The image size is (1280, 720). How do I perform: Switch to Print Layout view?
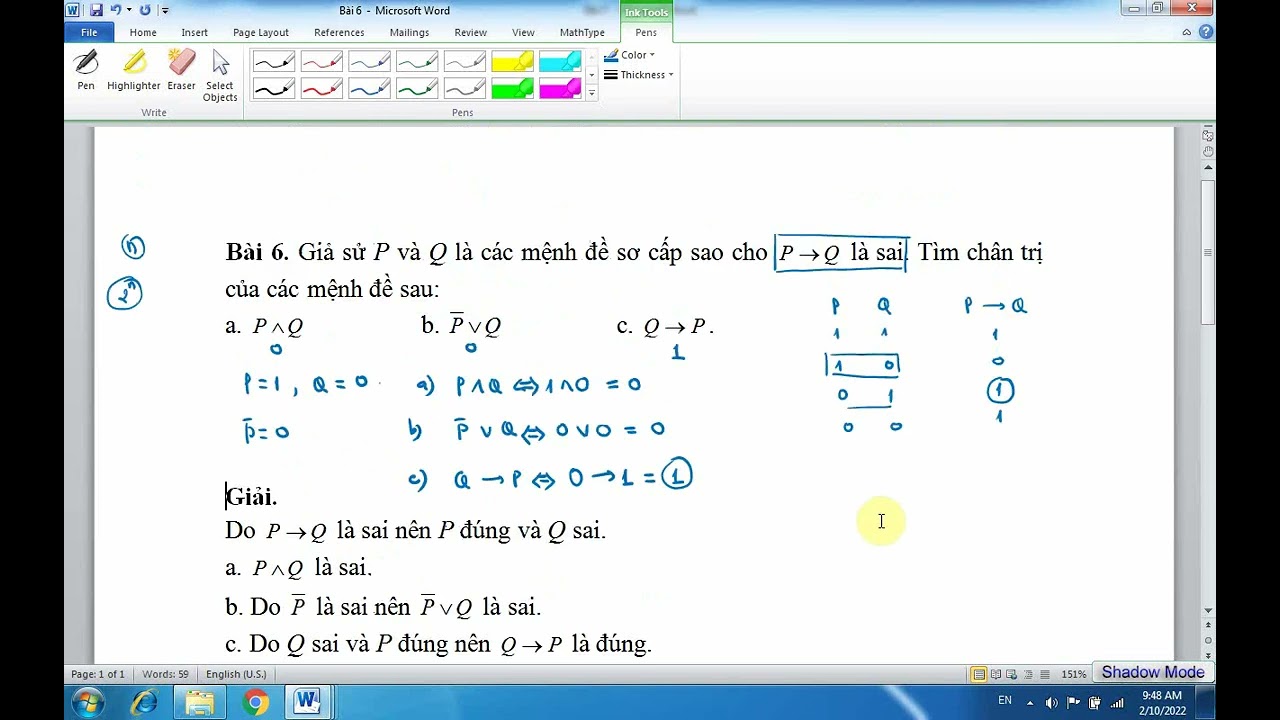(x=979, y=674)
